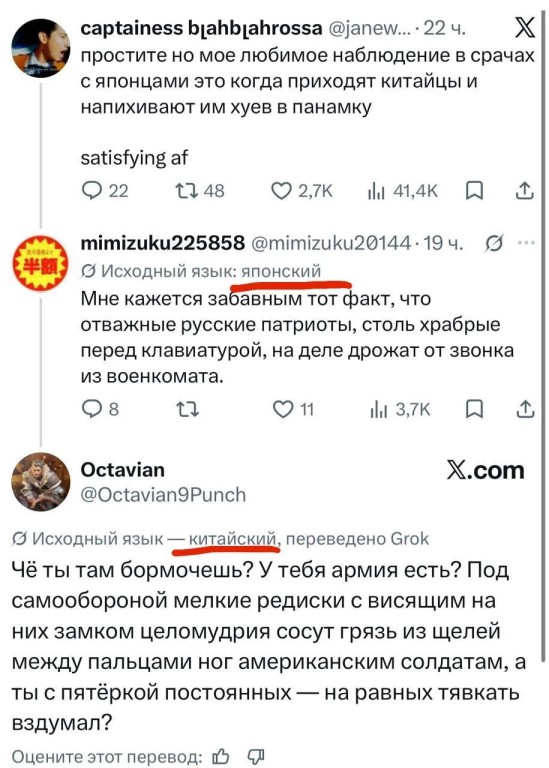This screenshot has width=549, height=768.
Task: Open more options menu on mimizuku tweet
Action: pos(526,242)
